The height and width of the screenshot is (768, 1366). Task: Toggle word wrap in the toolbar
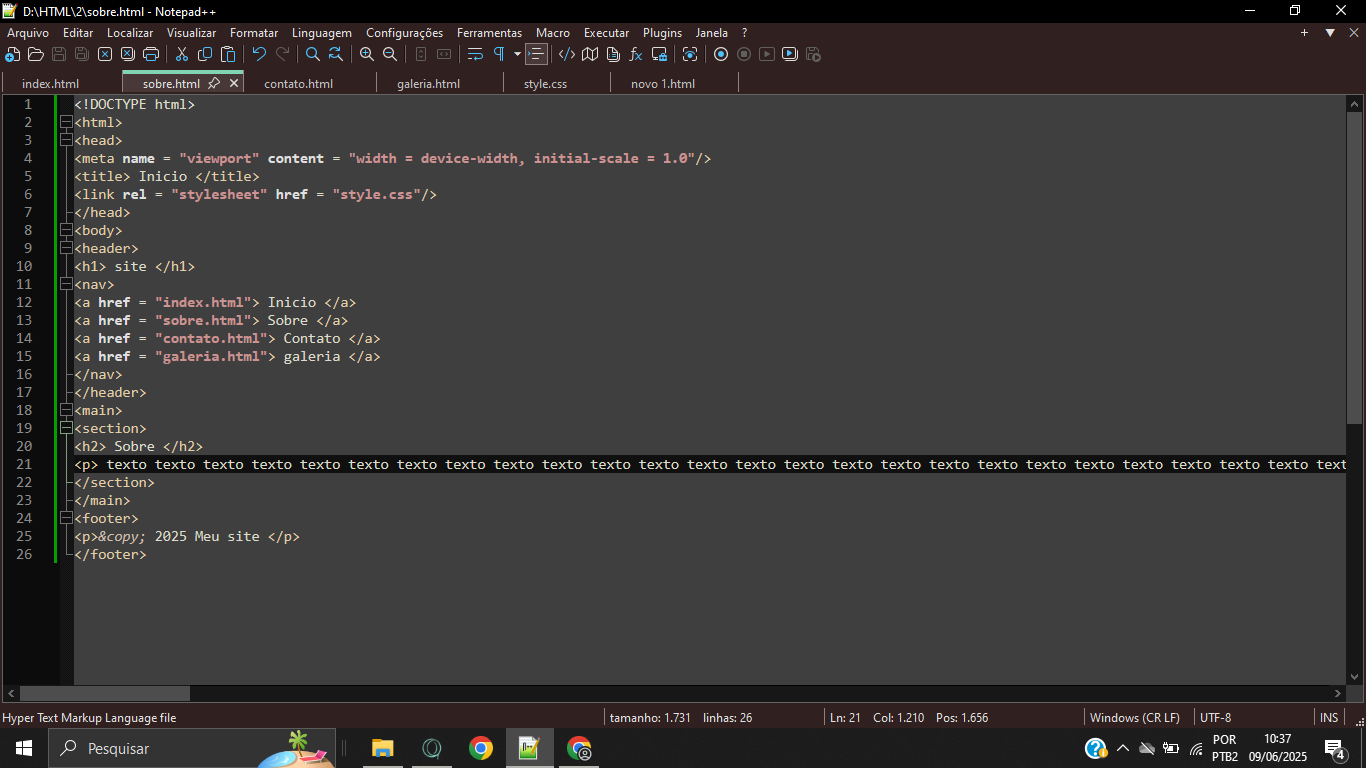(475, 54)
